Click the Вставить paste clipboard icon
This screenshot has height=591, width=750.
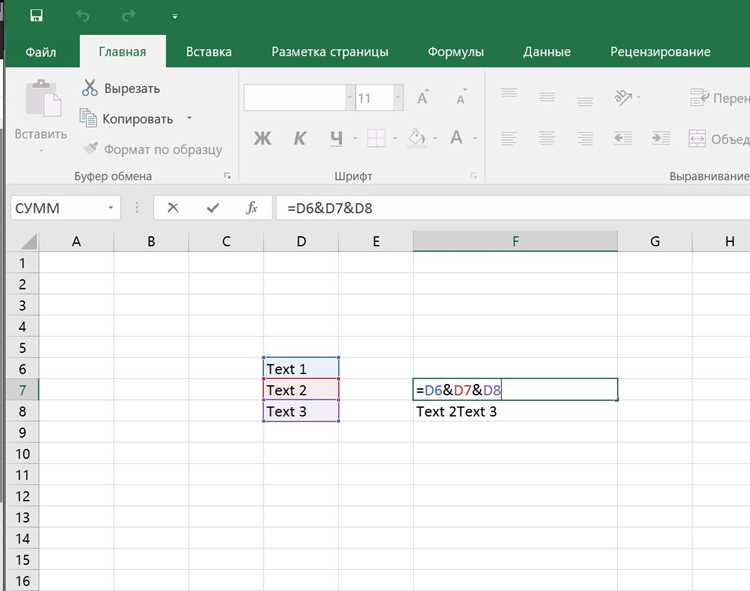tap(43, 98)
